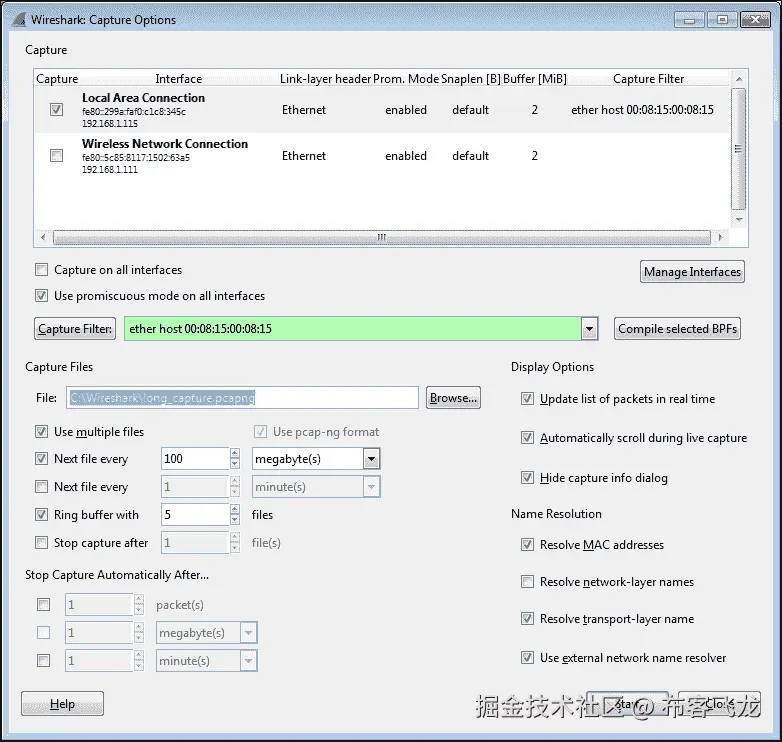Open stop-after minute(s) unit dropdown
The width and height of the screenshot is (782, 742).
click(248, 661)
